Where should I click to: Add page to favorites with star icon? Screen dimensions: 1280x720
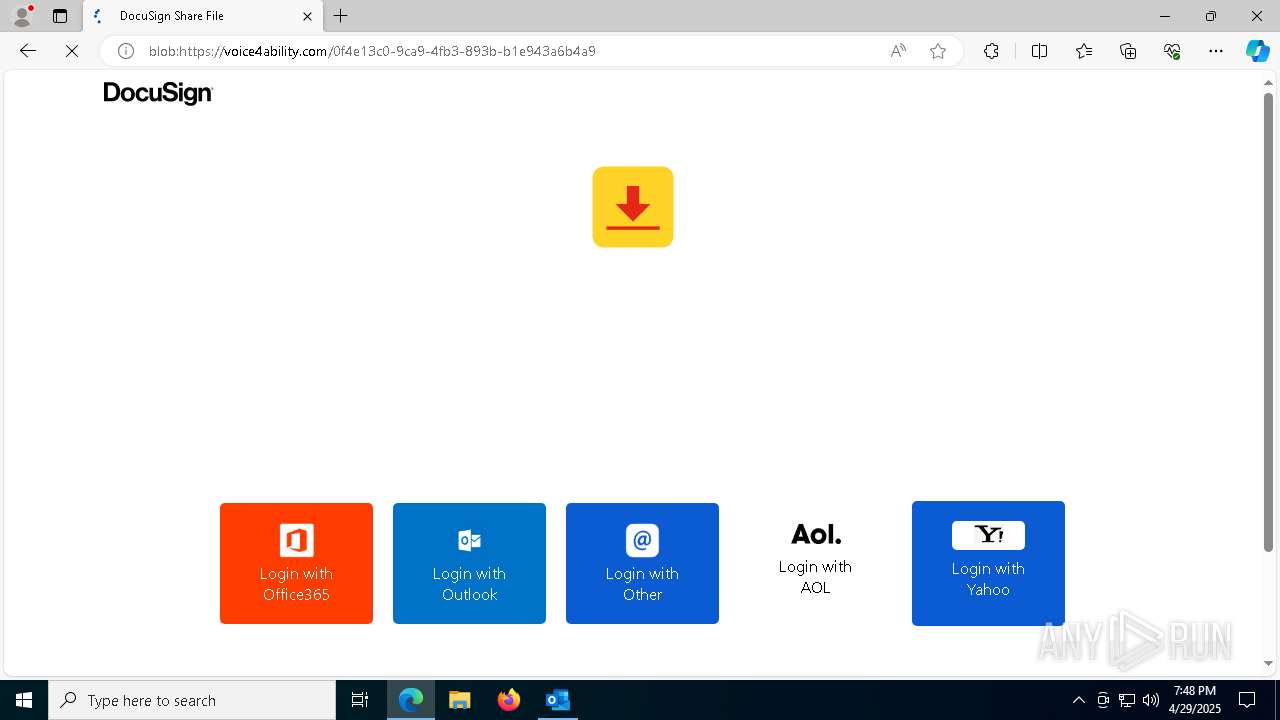pos(938,51)
